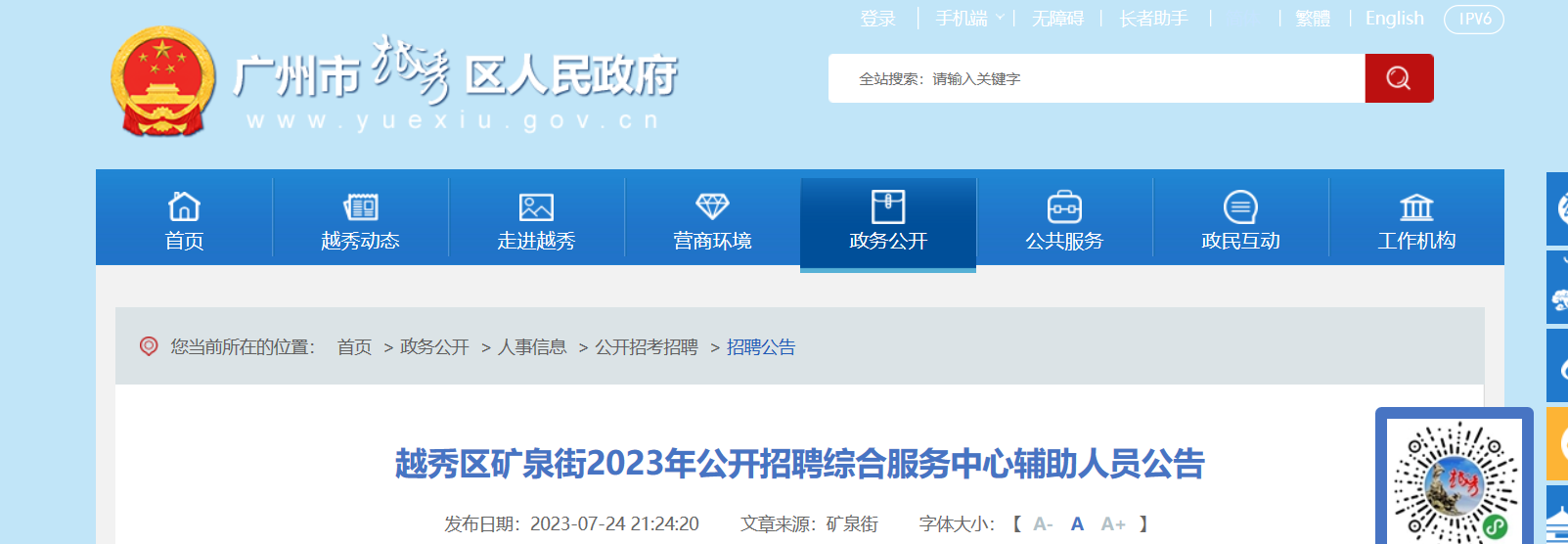Image resolution: width=1568 pixels, height=544 pixels.
Task: Go to 首页 in the breadcrumb
Action: click(x=354, y=347)
